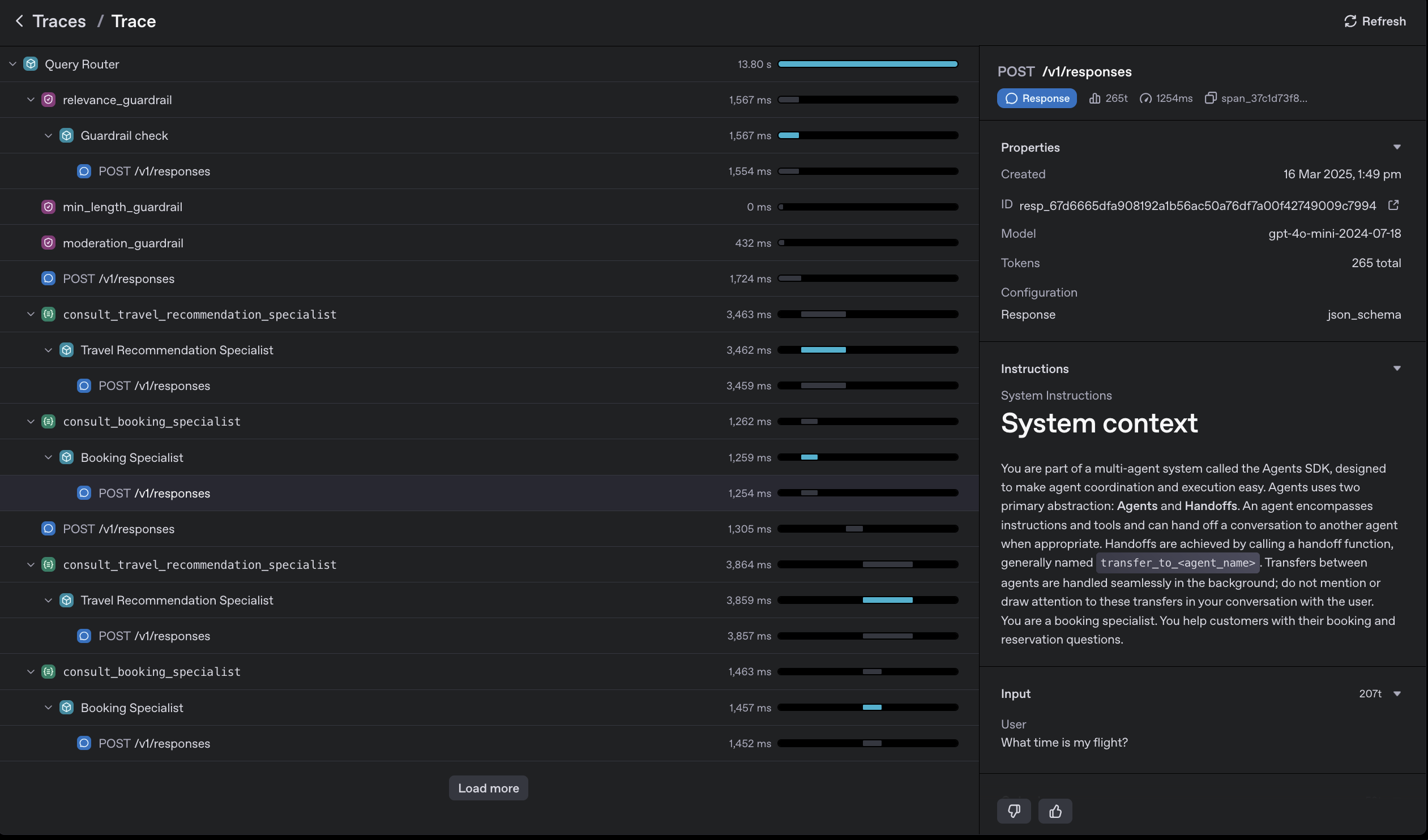Click the 1,457 ms Booking Specialist timeline bar

click(872, 708)
